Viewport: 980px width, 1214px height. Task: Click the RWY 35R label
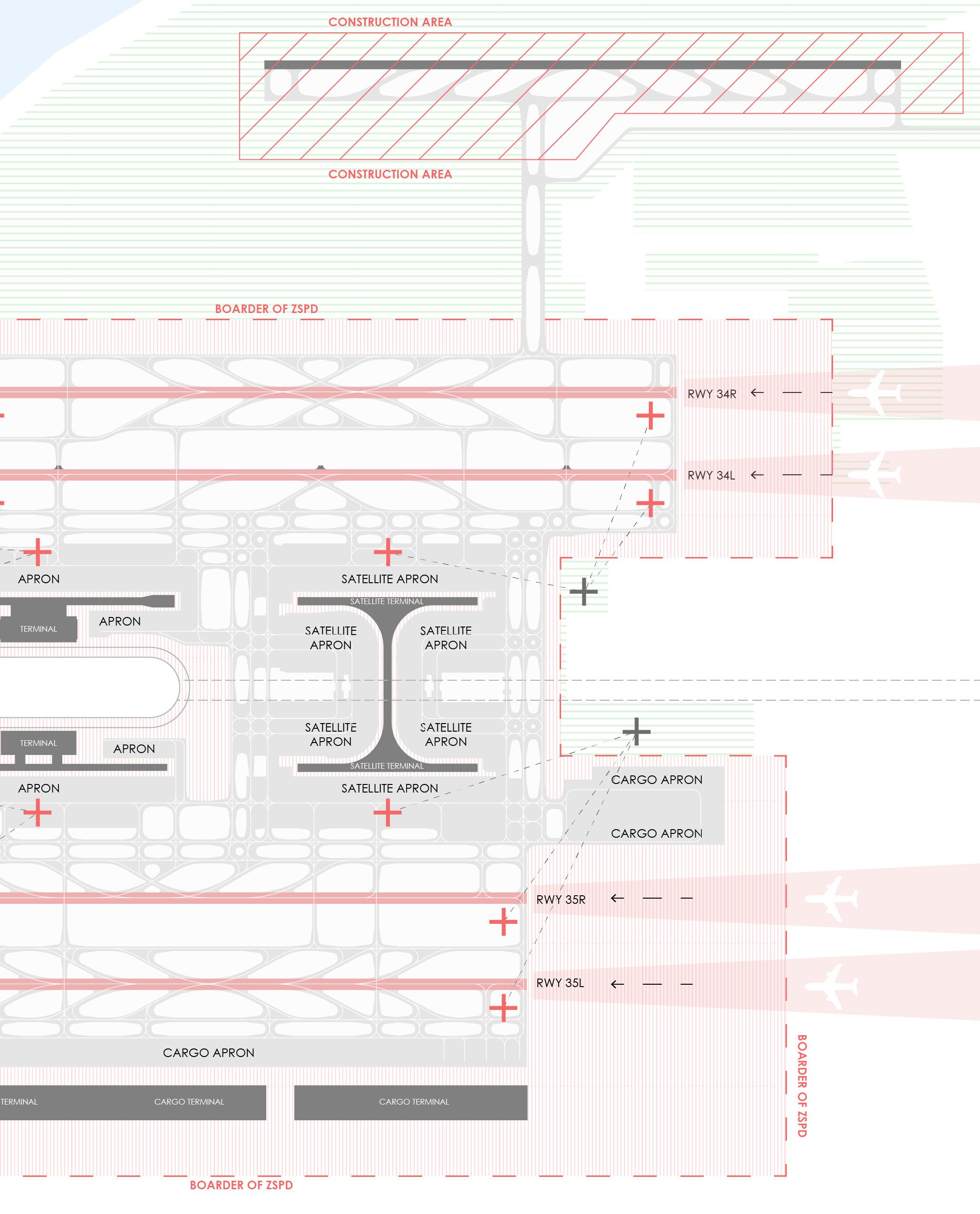pos(561,900)
